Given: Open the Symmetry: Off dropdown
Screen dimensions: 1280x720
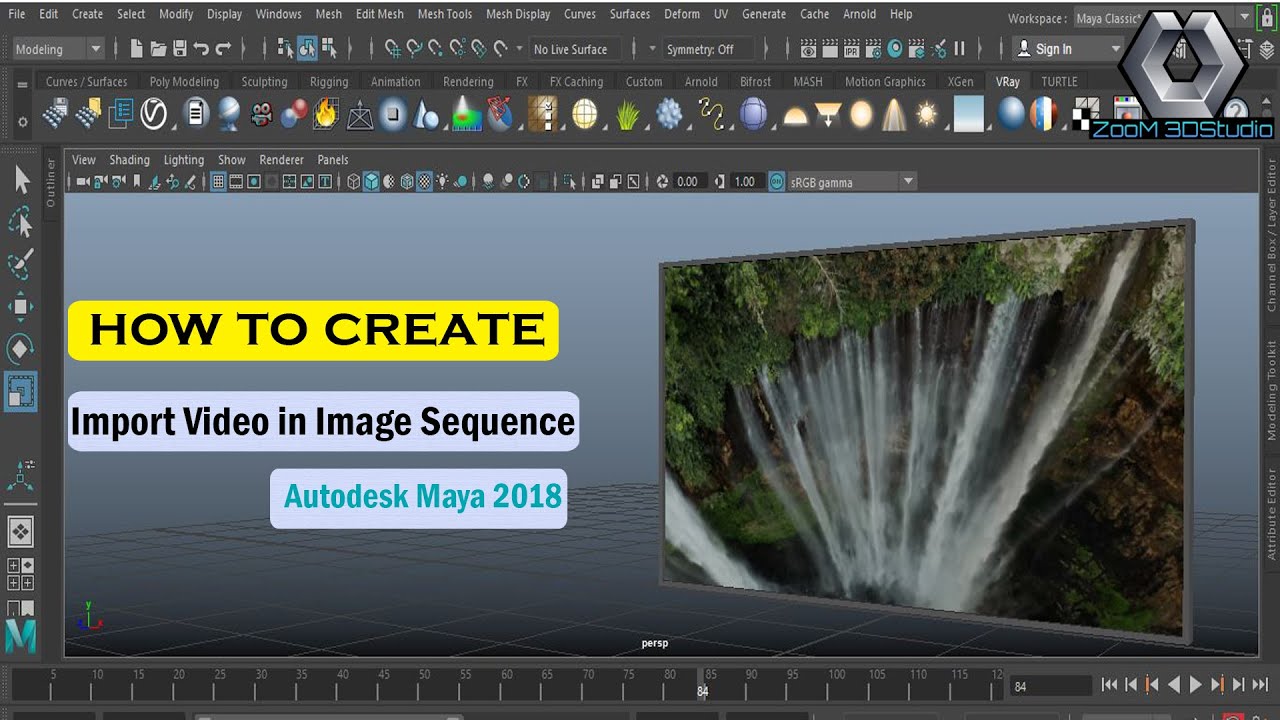Looking at the screenshot, I should pyautogui.click(x=707, y=49).
